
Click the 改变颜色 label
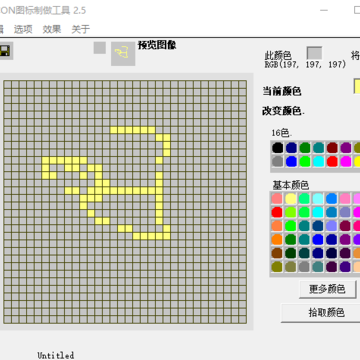click(x=283, y=111)
